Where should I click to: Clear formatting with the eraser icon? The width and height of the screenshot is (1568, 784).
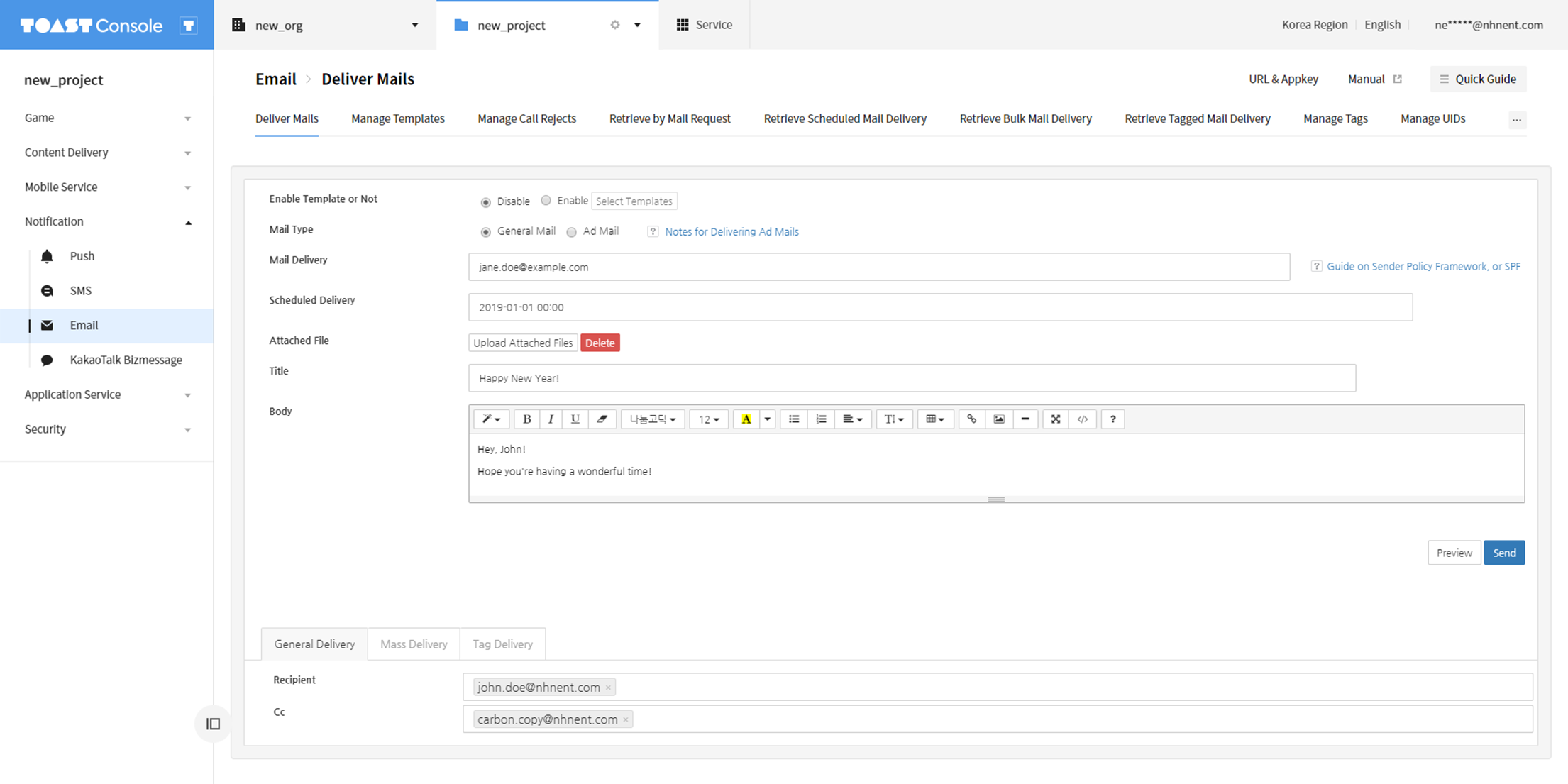[x=602, y=419]
